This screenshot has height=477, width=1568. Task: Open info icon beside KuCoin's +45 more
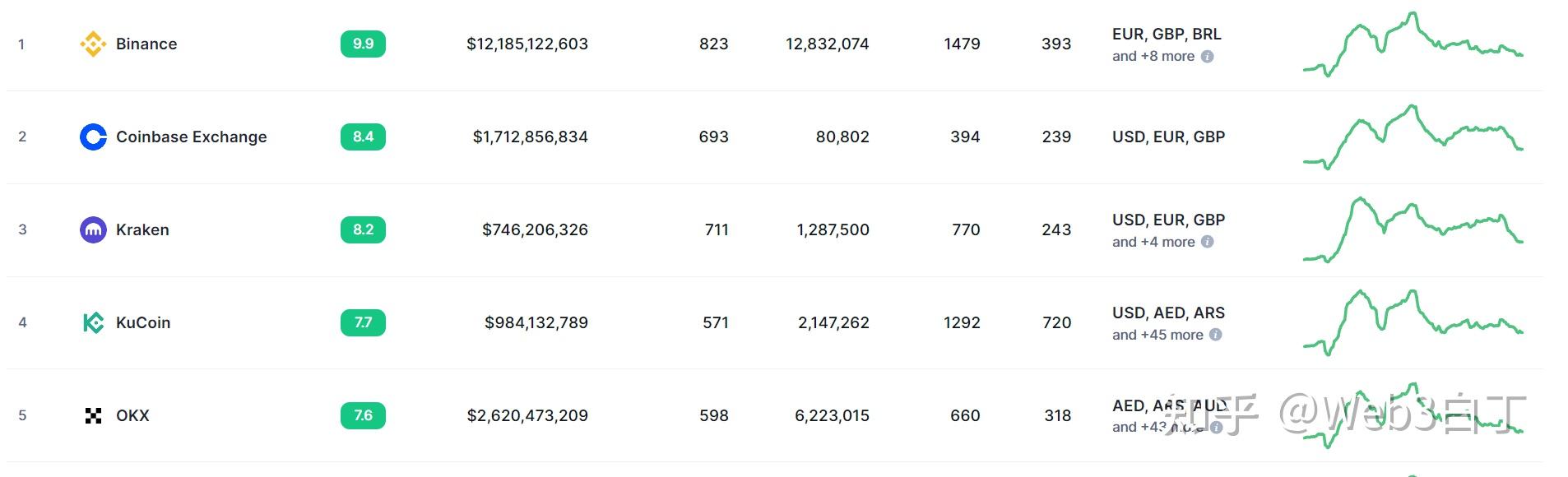coord(1215,335)
